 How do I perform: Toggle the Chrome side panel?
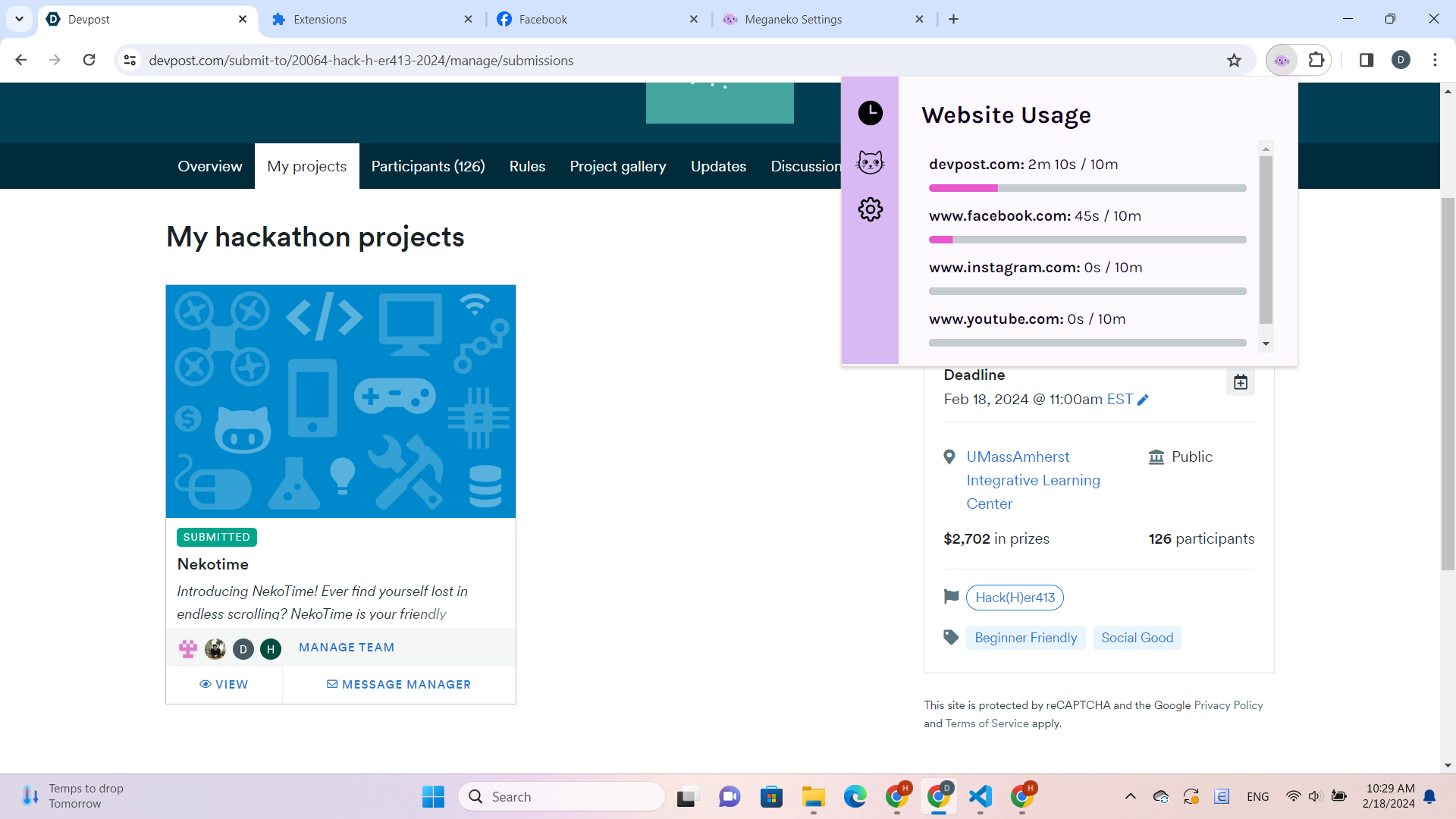(1366, 60)
